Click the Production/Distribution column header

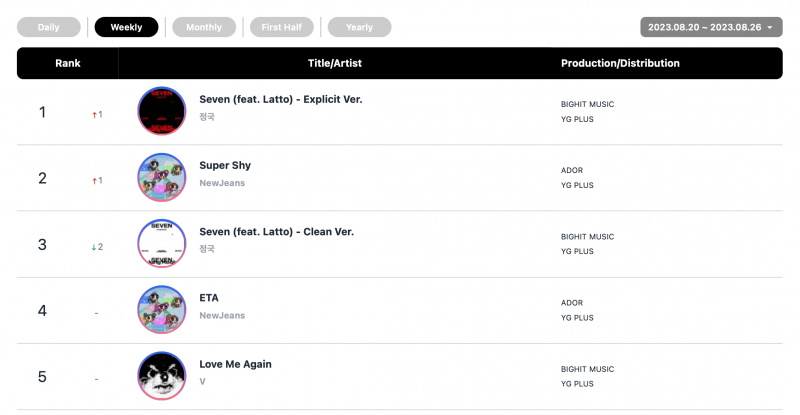620,63
